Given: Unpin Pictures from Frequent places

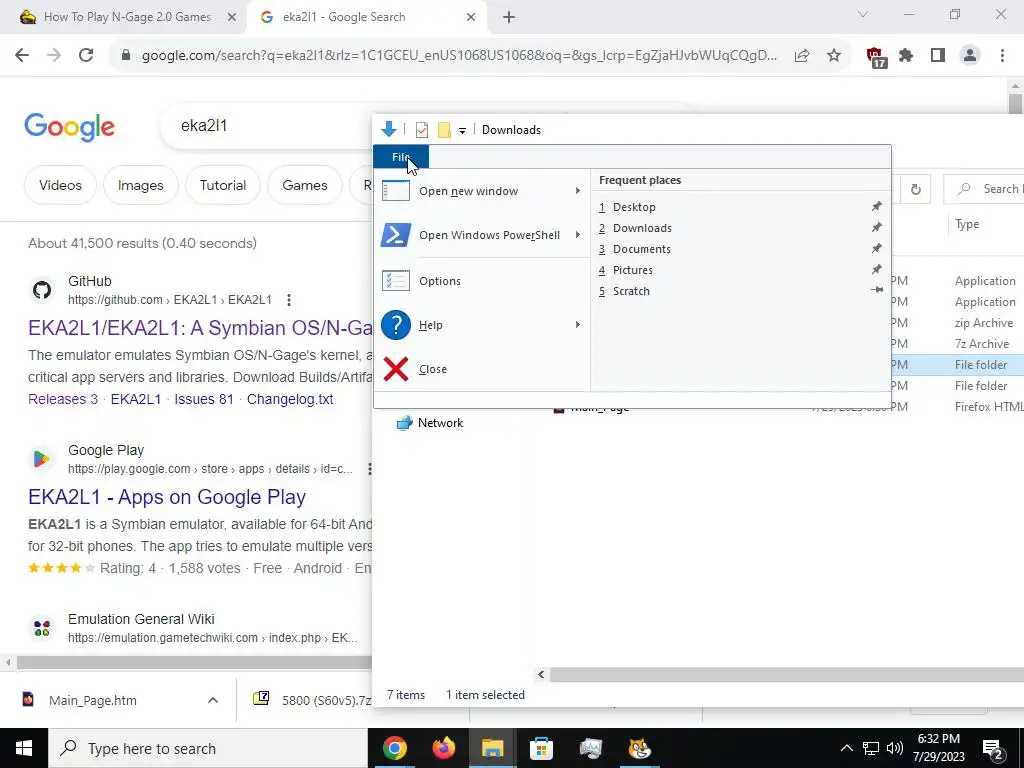Looking at the screenshot, I should point(876,269).
